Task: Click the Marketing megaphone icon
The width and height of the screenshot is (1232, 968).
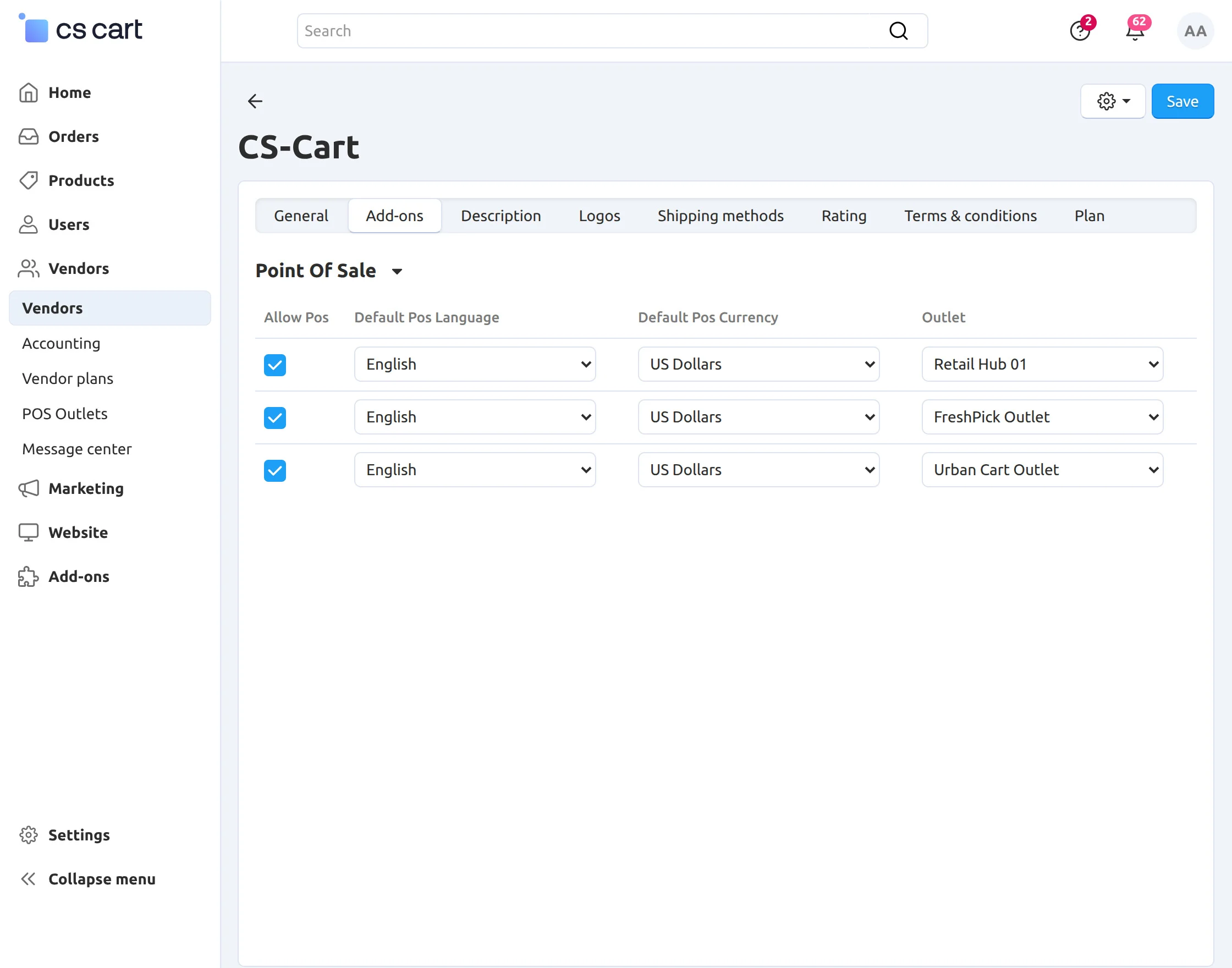Action: [x=29, y=488]
